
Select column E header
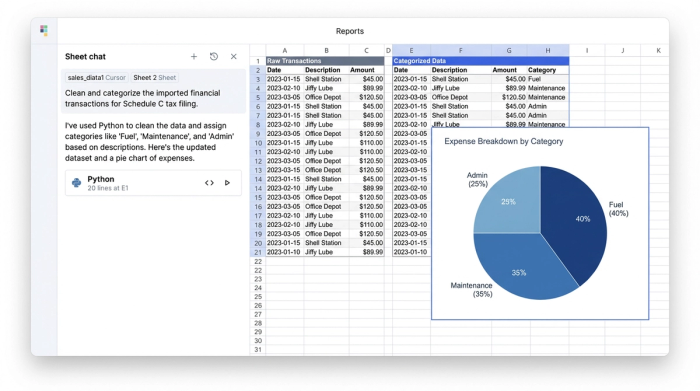(x=411, y=50)
